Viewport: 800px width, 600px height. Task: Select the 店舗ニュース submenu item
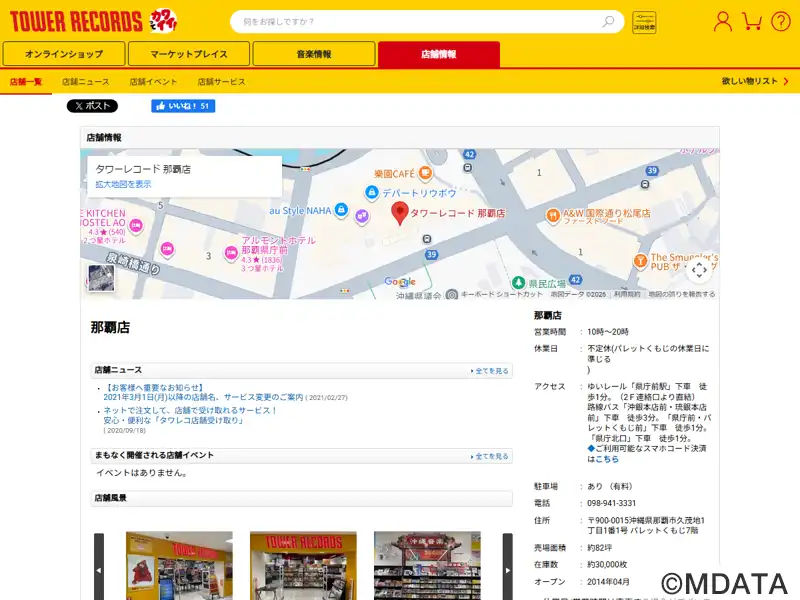(x=86, y=81)
